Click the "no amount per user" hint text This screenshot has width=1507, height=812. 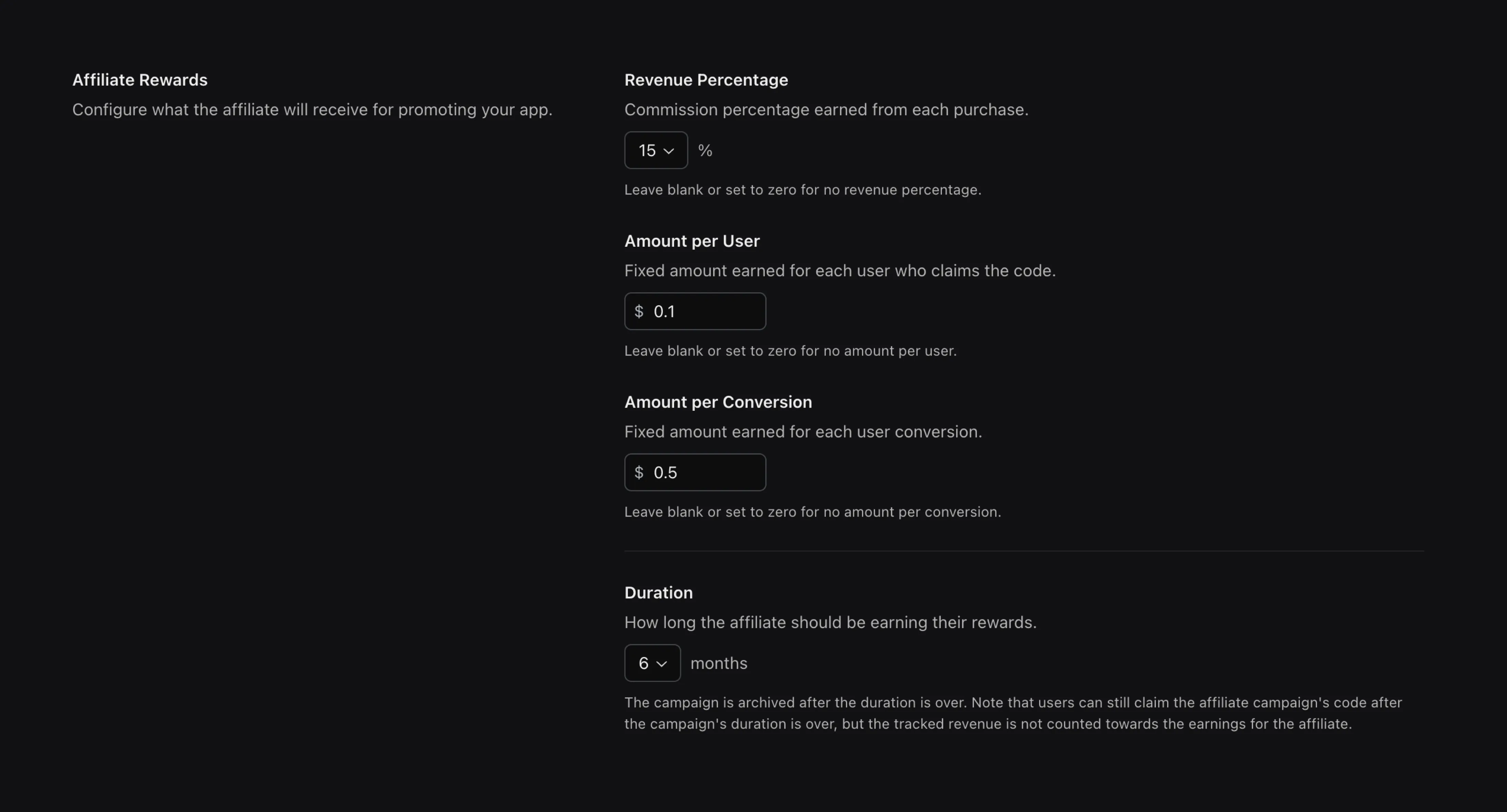click(790, 351)
